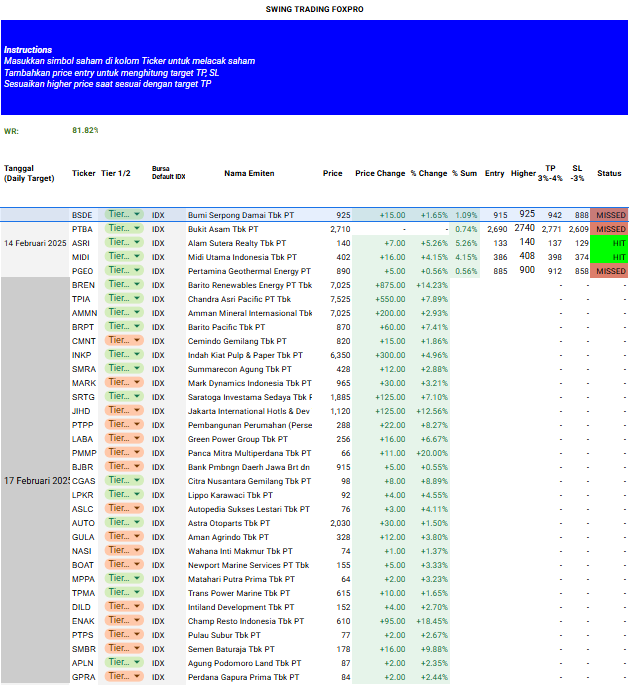The image size is (629, 685).
Task: Click the Ticker column header
Action: (84, 173)
